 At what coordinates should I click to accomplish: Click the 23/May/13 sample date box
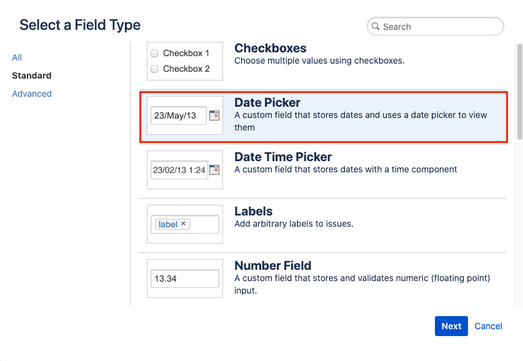(178, 115)
